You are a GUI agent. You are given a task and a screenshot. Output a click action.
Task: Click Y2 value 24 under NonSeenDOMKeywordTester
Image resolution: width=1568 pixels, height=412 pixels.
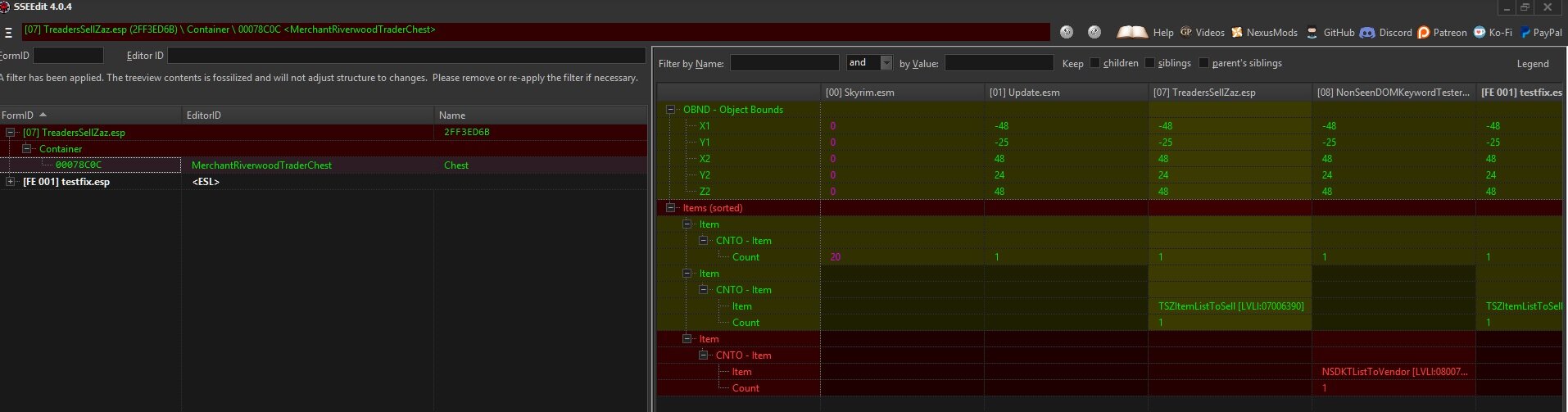tap(1326, 174)
